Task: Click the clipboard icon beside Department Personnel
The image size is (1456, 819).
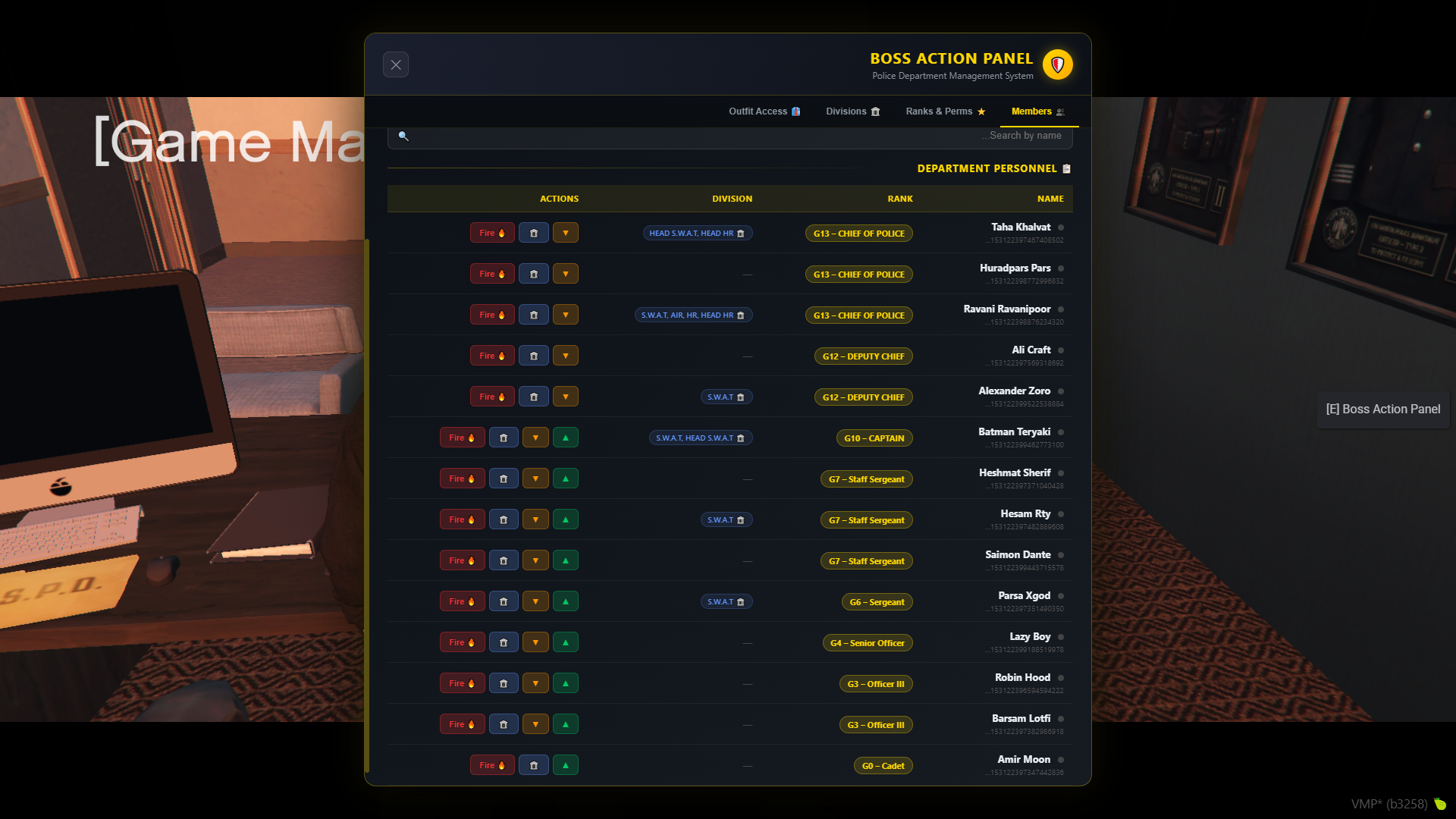Action: coord(1067,168)
